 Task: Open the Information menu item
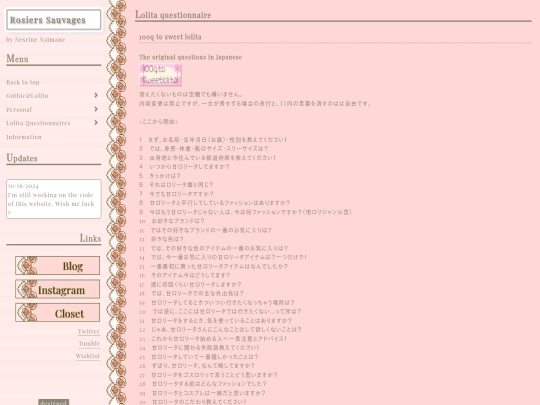(x=24, y=137)
